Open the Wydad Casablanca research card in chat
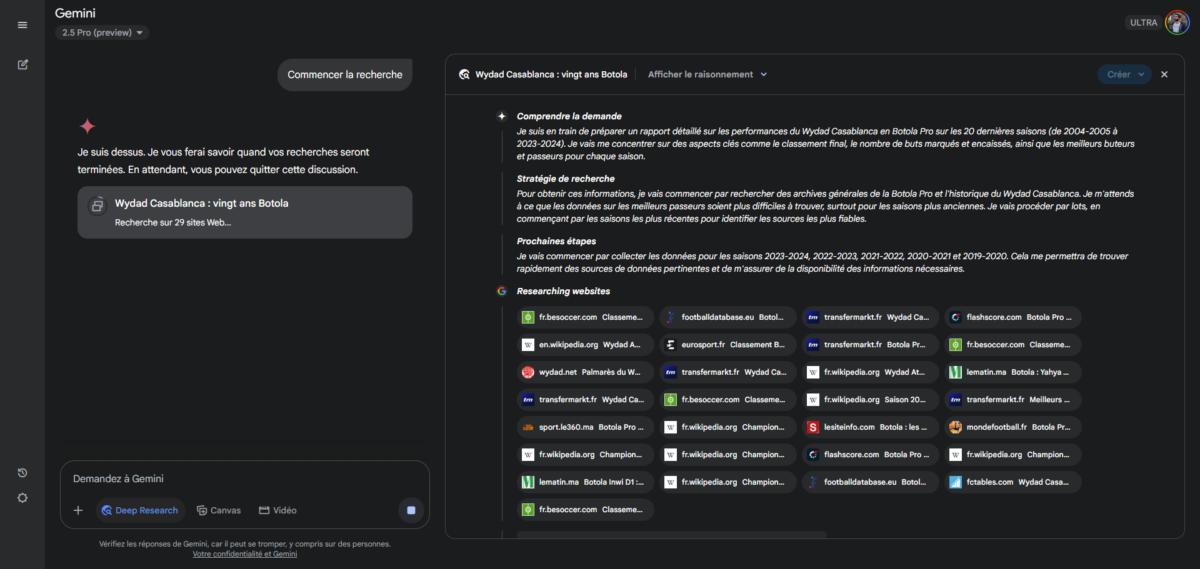1200x569 pixels. [245, 212]
